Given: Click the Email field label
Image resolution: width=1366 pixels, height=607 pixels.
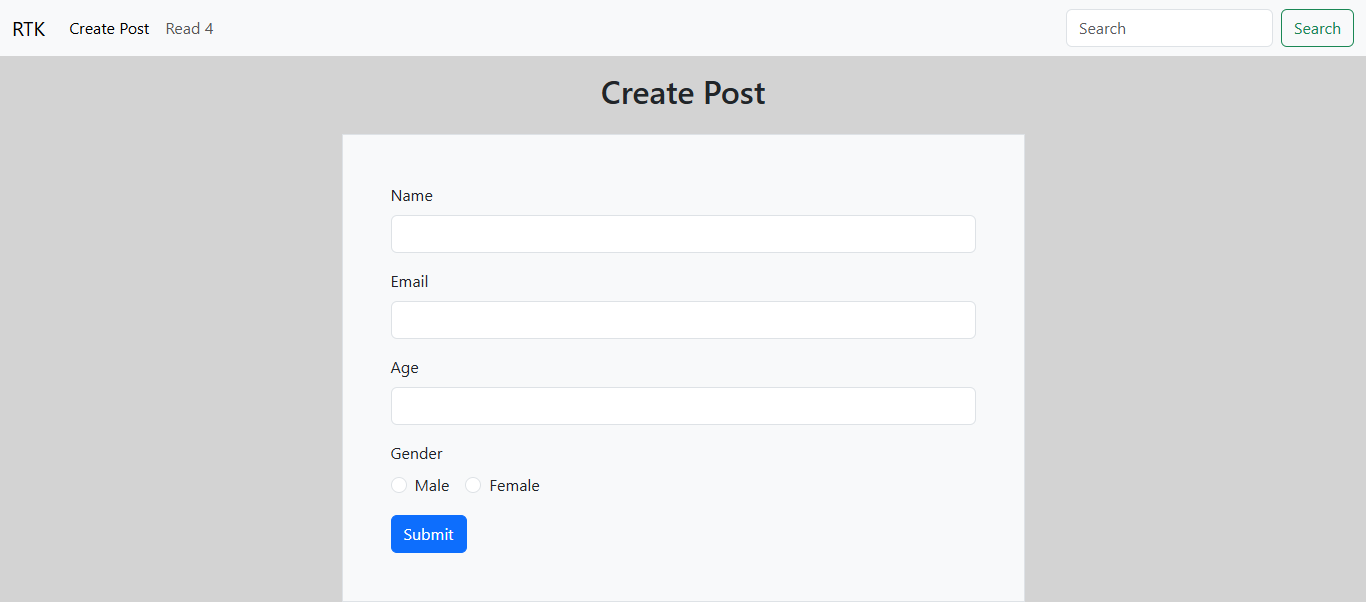Looking at the screenshot, I should pyautogui.click(x=409, y=282).
